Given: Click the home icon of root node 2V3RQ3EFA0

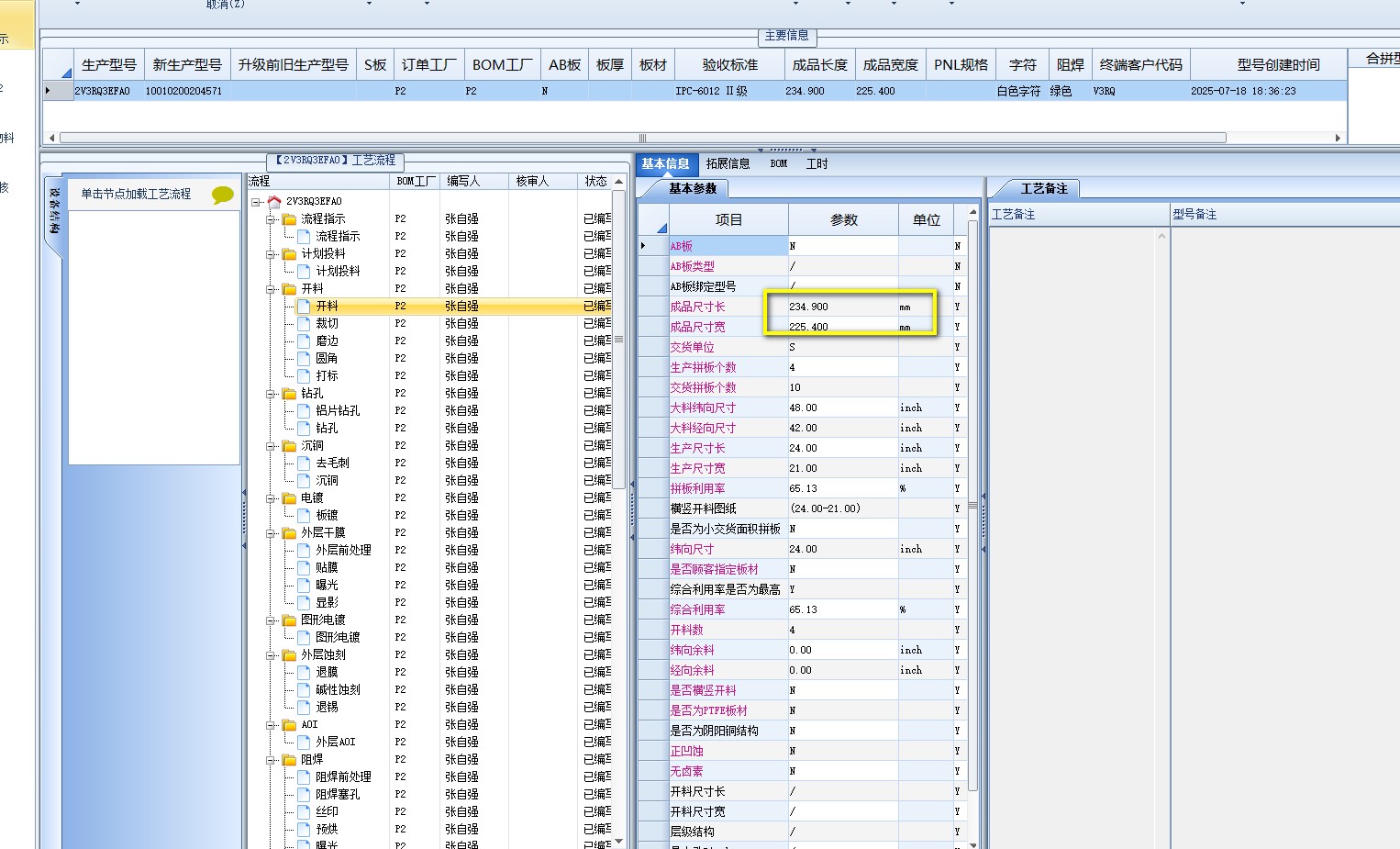Looking at the screenshot, I should pos(274,201).
